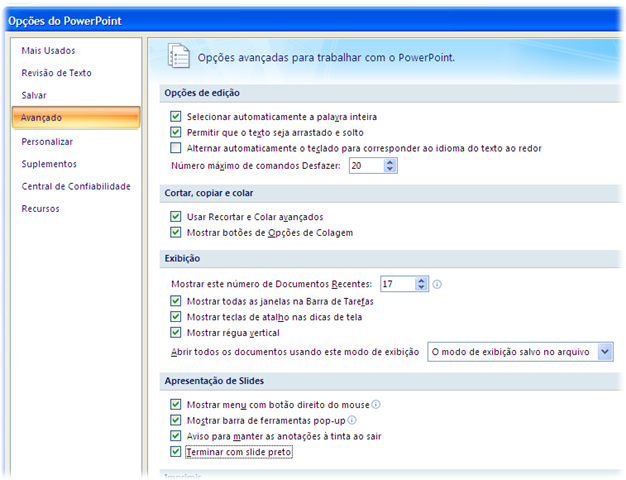Screen dimensions: 626x480
Task: Toggle Mostrar menu com botão direito
Action: coord(176,405)
